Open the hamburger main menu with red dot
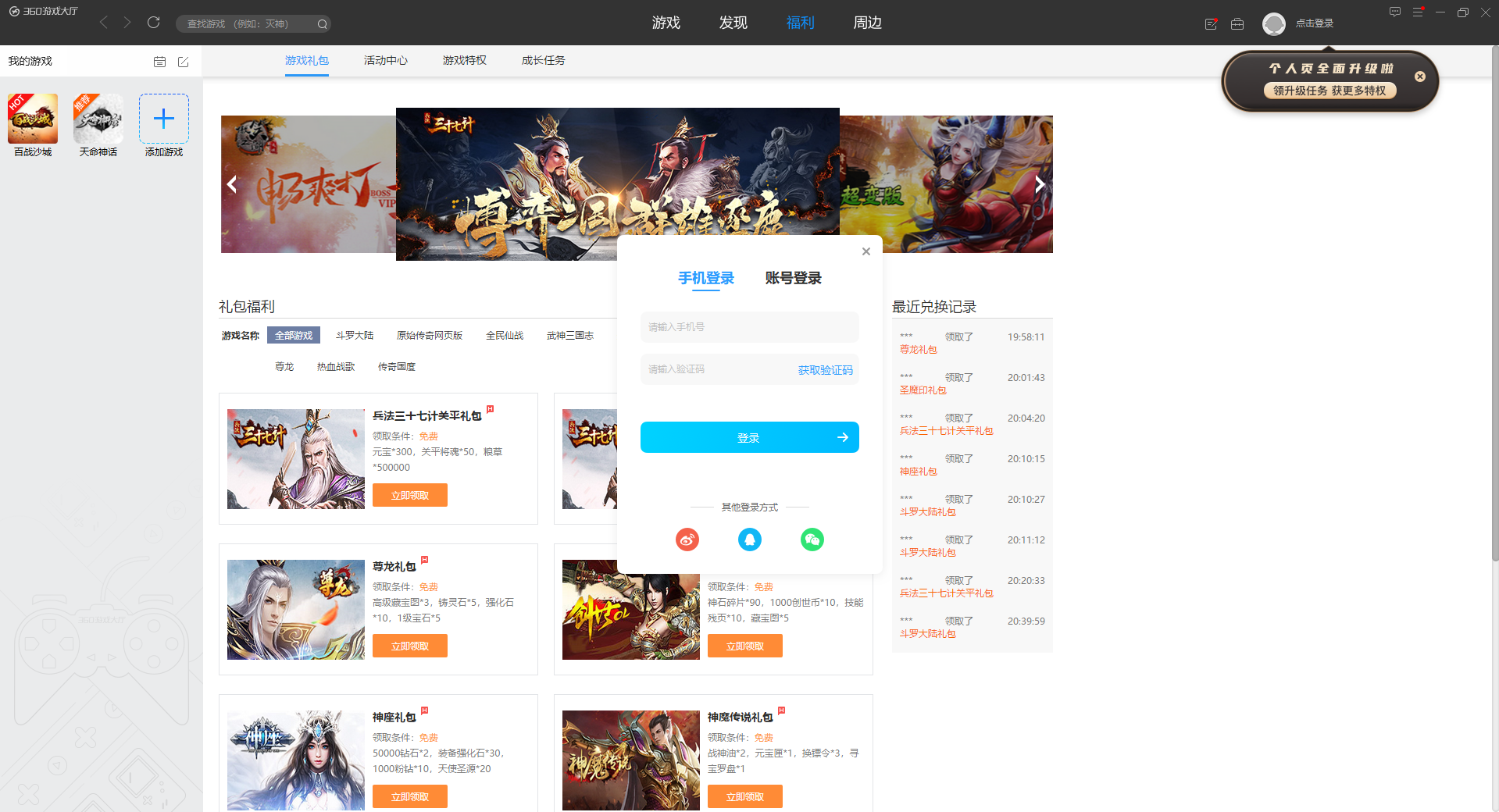The image size is (1499, 812). click(x=1417, y=12)
